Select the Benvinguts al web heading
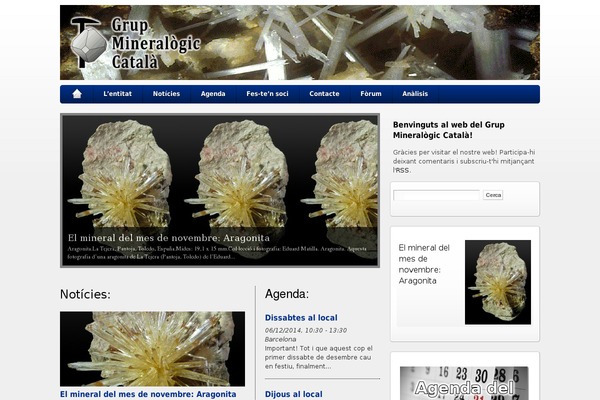The image size is (600, 400). [x=448, y=130]
